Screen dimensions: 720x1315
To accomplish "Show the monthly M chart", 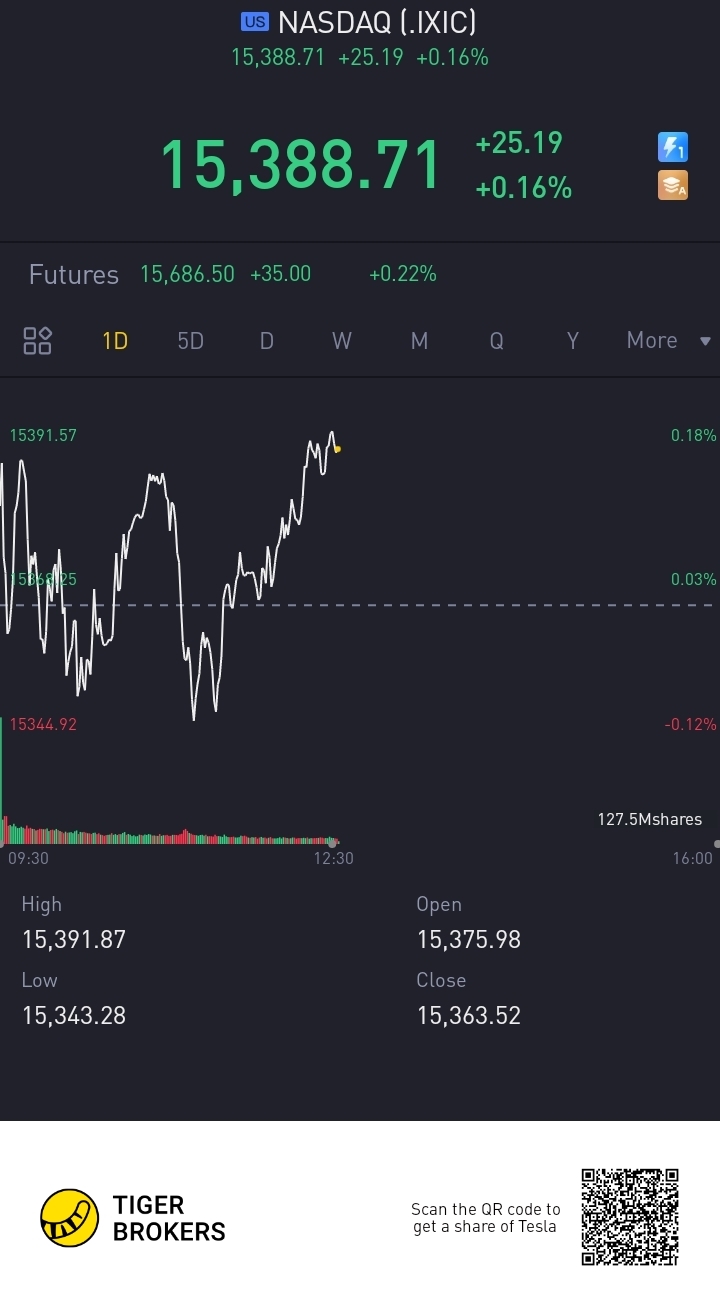I will coord(419,341).
